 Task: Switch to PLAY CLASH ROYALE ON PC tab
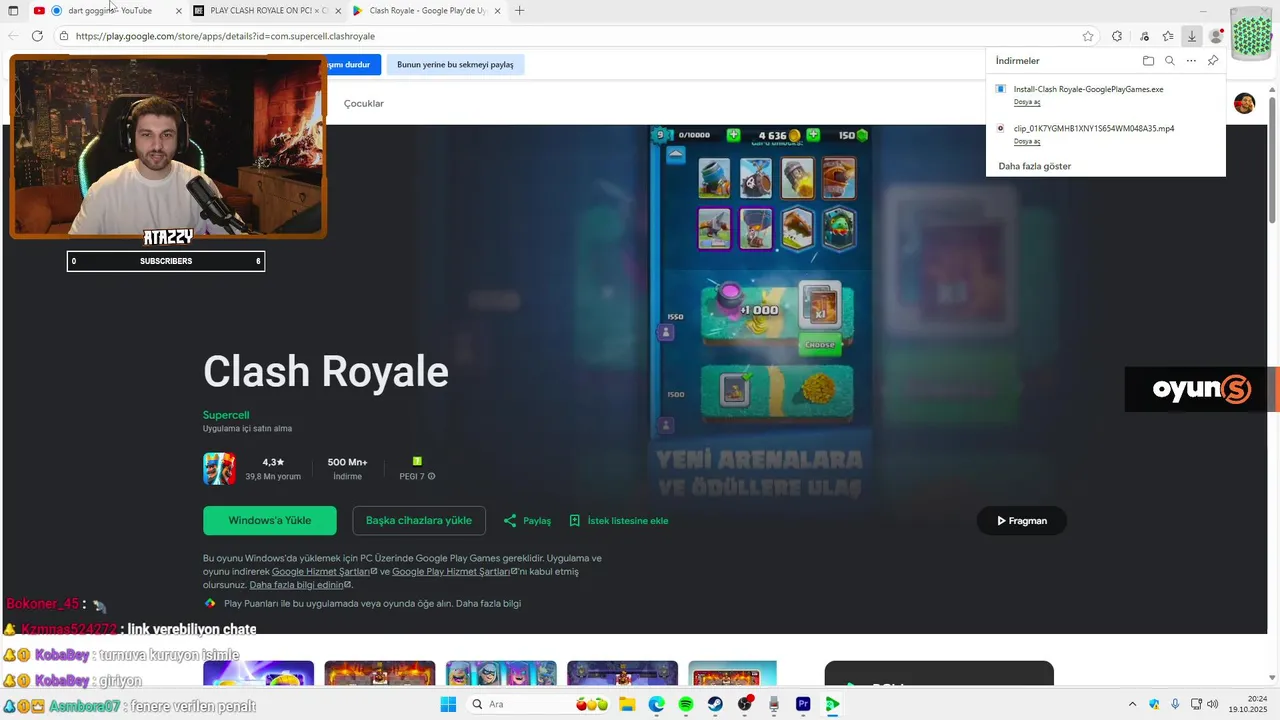pyautogui.click(x=266, y=11)
